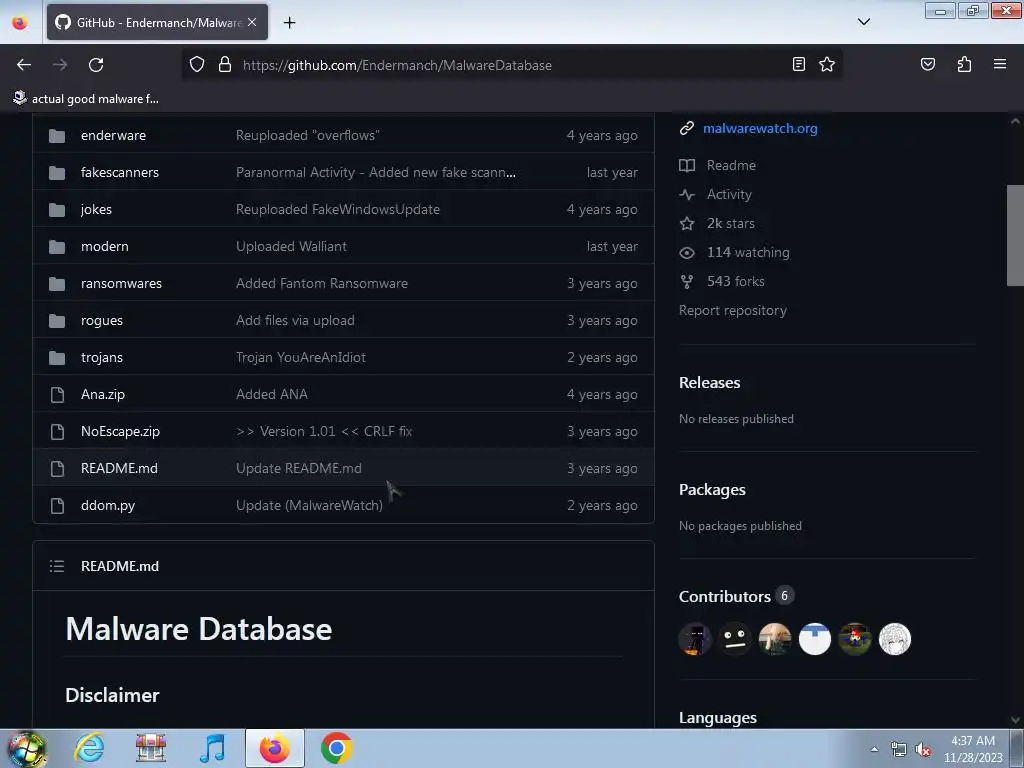Open the first contributor avatar

(695, 639)
